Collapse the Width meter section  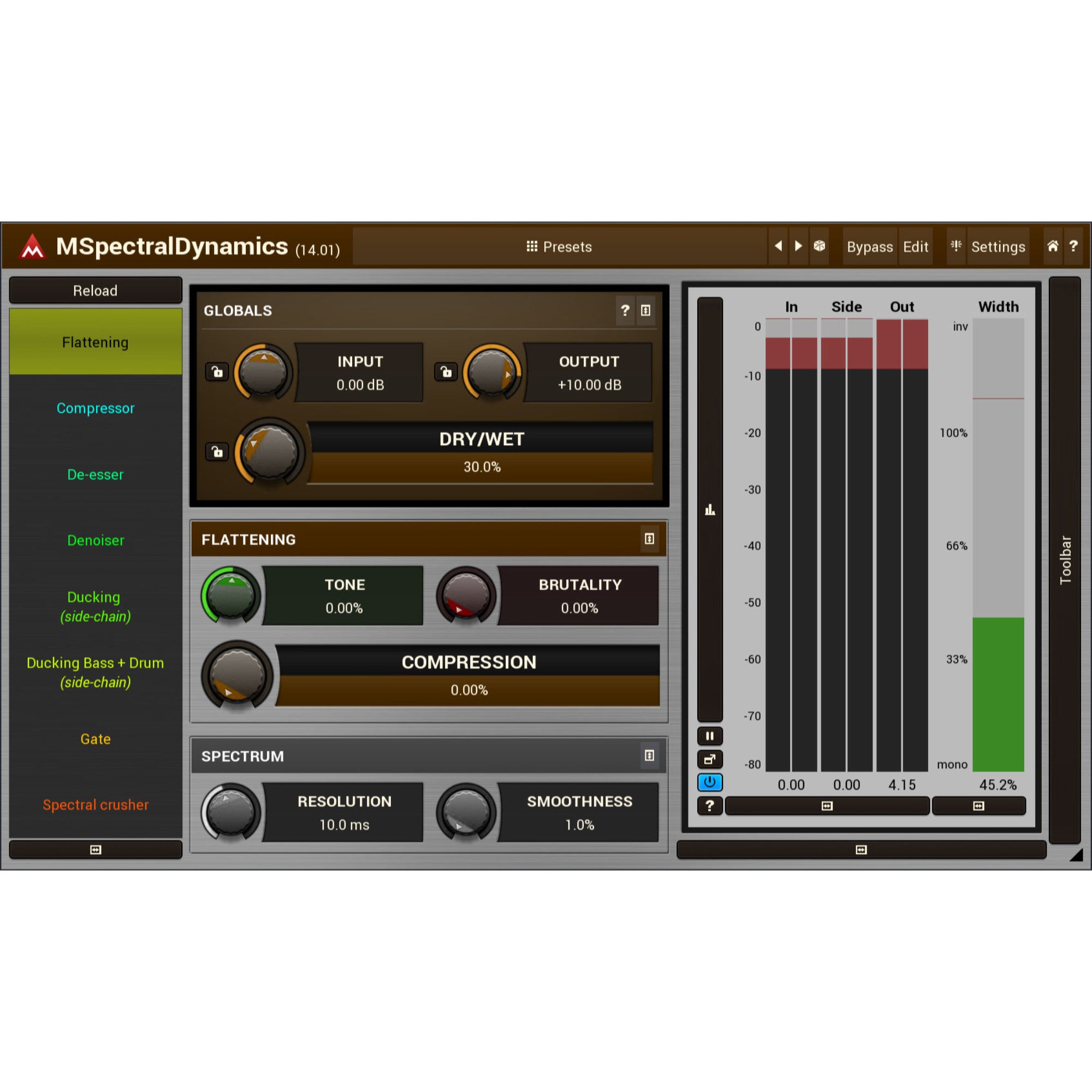pyautogui.click(x=978, y=805)
